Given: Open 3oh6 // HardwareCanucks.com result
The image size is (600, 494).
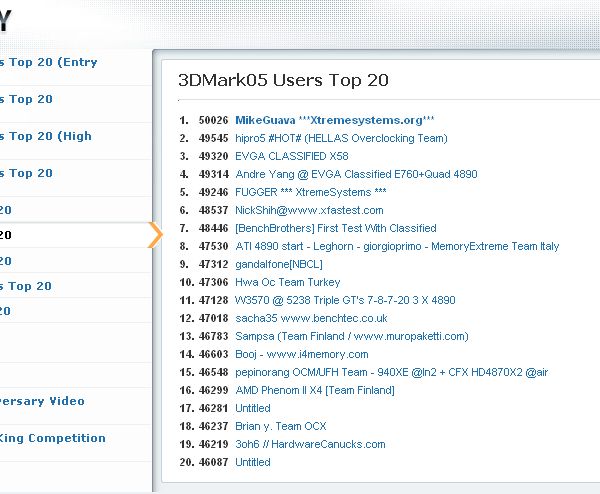Looking at the screenshot, I should (x=310, y=444).
